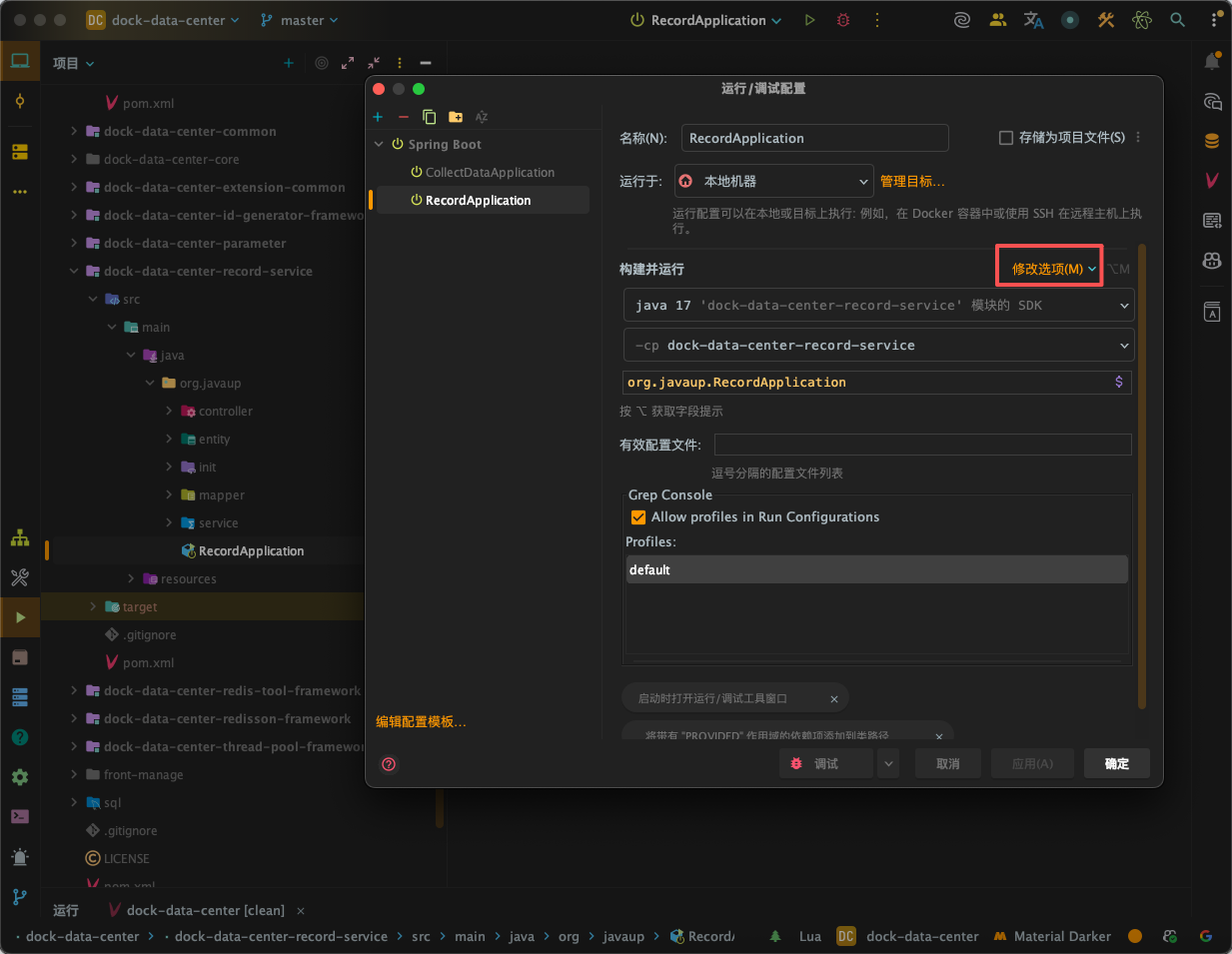
Task: Collapse the Spring Boot configuration group
Action: (x=380, y=145)
